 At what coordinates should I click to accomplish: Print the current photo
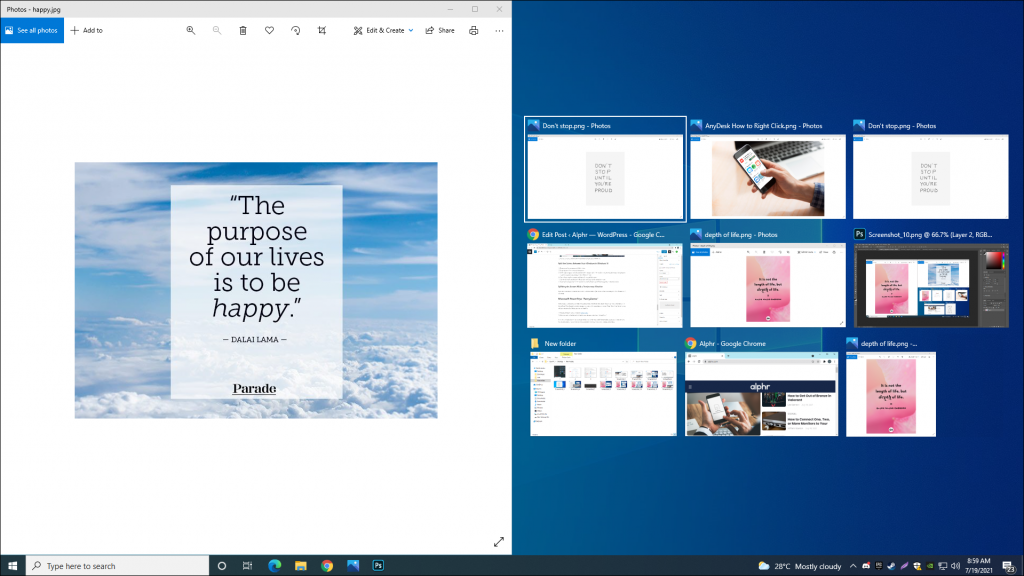pos(473,31)
